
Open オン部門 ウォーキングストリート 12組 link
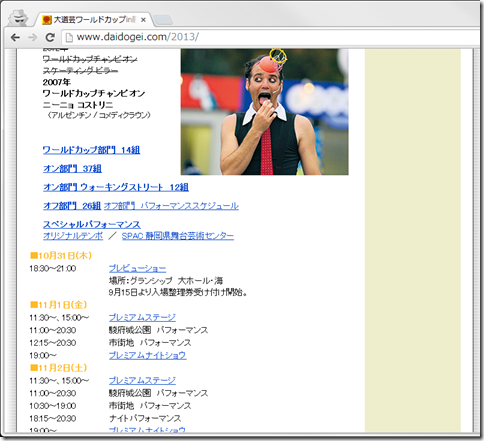click(x=116, y=187)
